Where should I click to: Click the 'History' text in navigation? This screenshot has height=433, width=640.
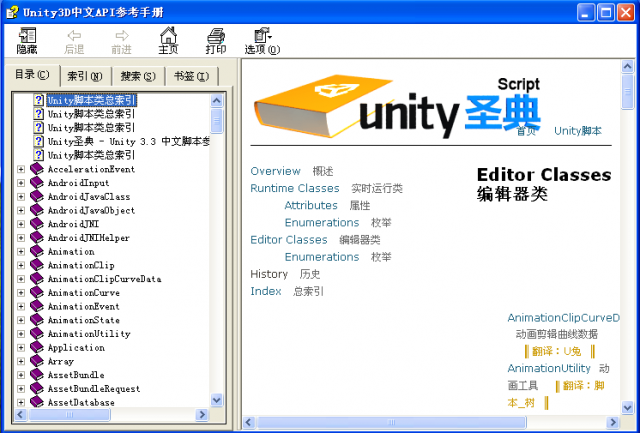point(269,274)
